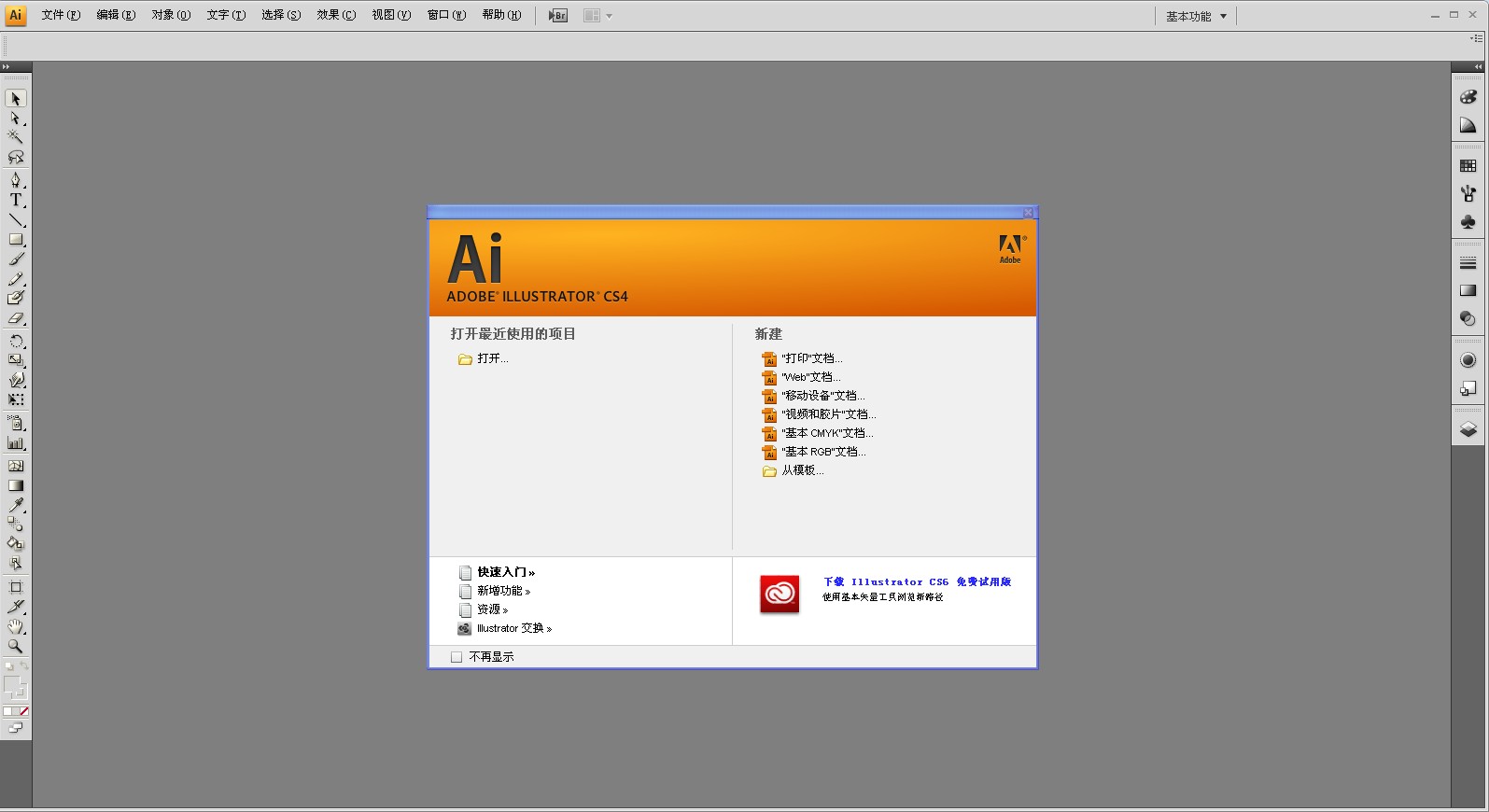Create a new "Web"文档

pos(802,377)
